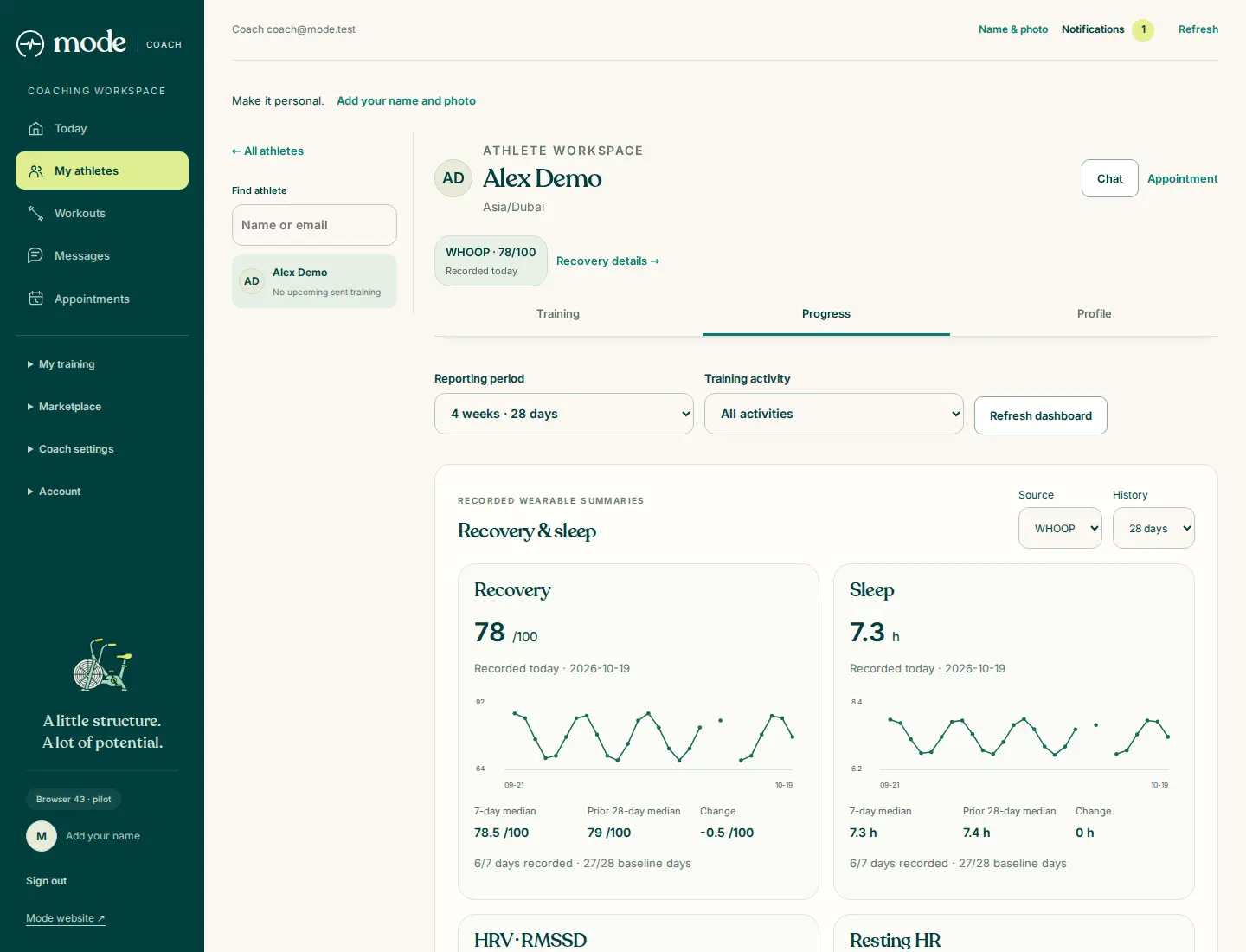The image size is (1246, 952).
Task: Open the Today home icon
Action: click(x=35, y=128)
